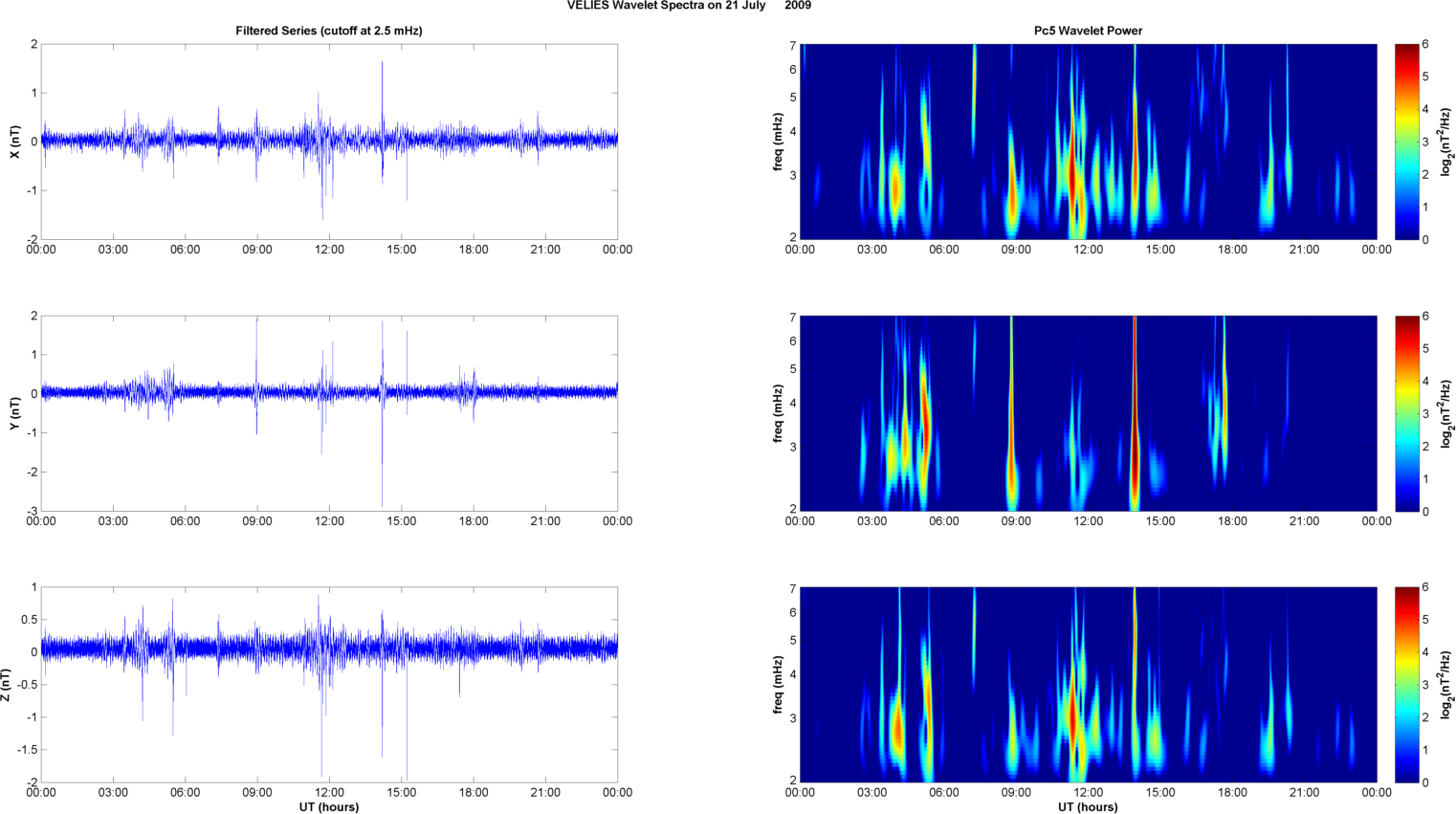Click the '12:00' tick under the X series plot
Screen dimensions: 1456x814
tap(329, 250)
